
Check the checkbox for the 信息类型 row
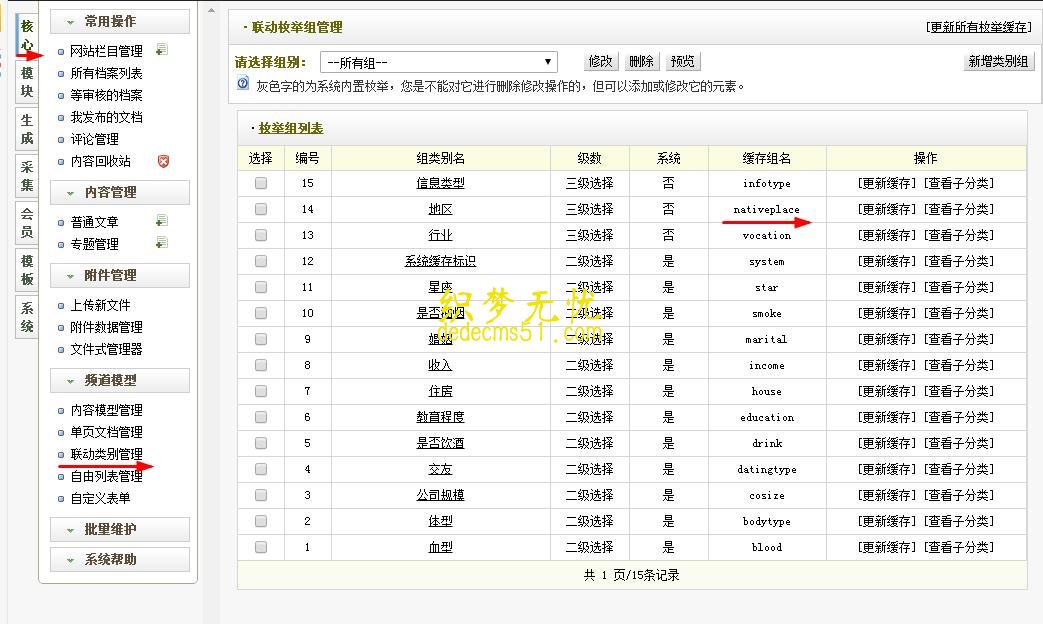tap(261, 182)
